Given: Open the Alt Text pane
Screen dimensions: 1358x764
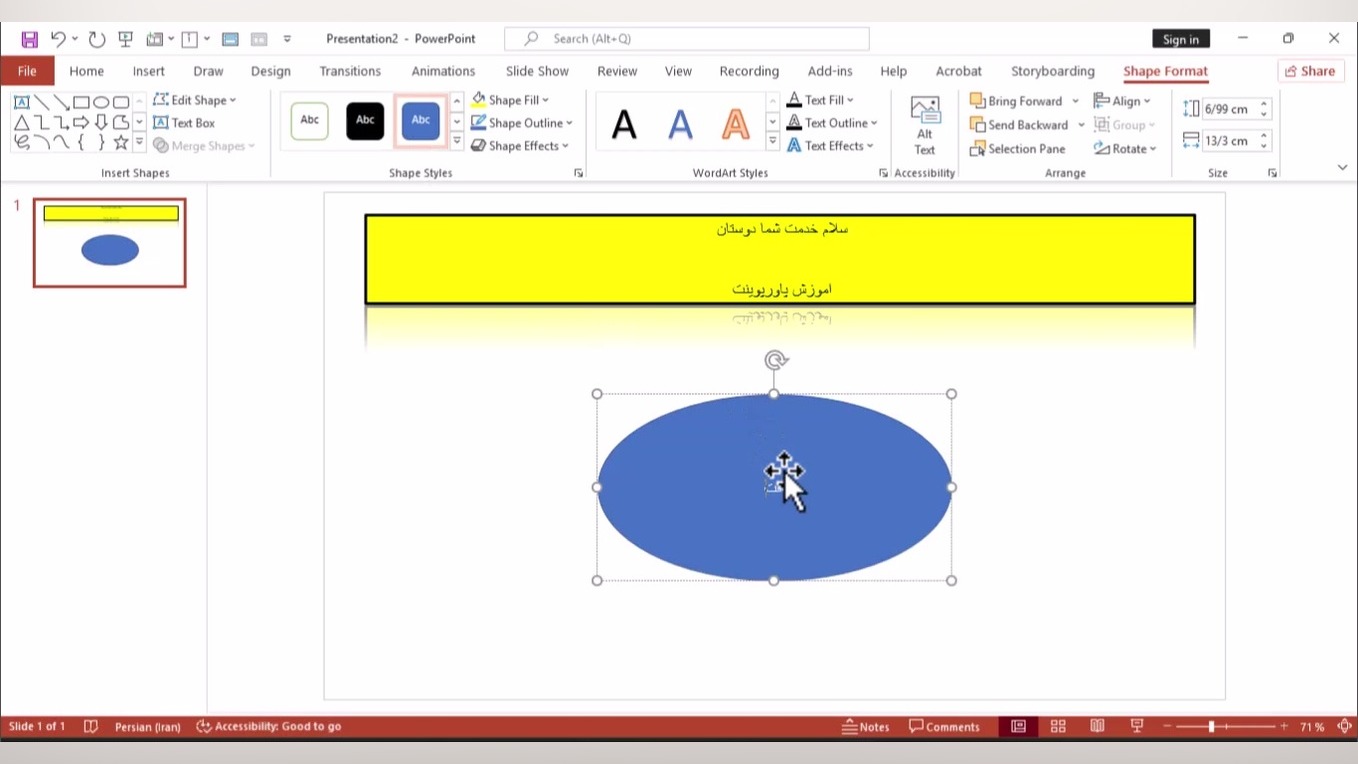Looking at the screenshot, I should [x=925, y=126].
